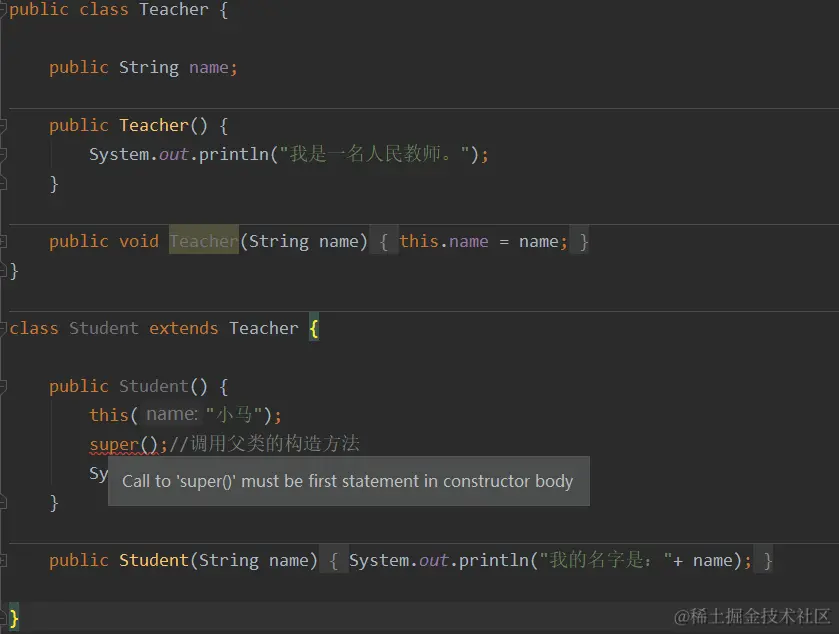Click the extends Teacher keyword
The image size is (839, 634).
pos(183,328)
